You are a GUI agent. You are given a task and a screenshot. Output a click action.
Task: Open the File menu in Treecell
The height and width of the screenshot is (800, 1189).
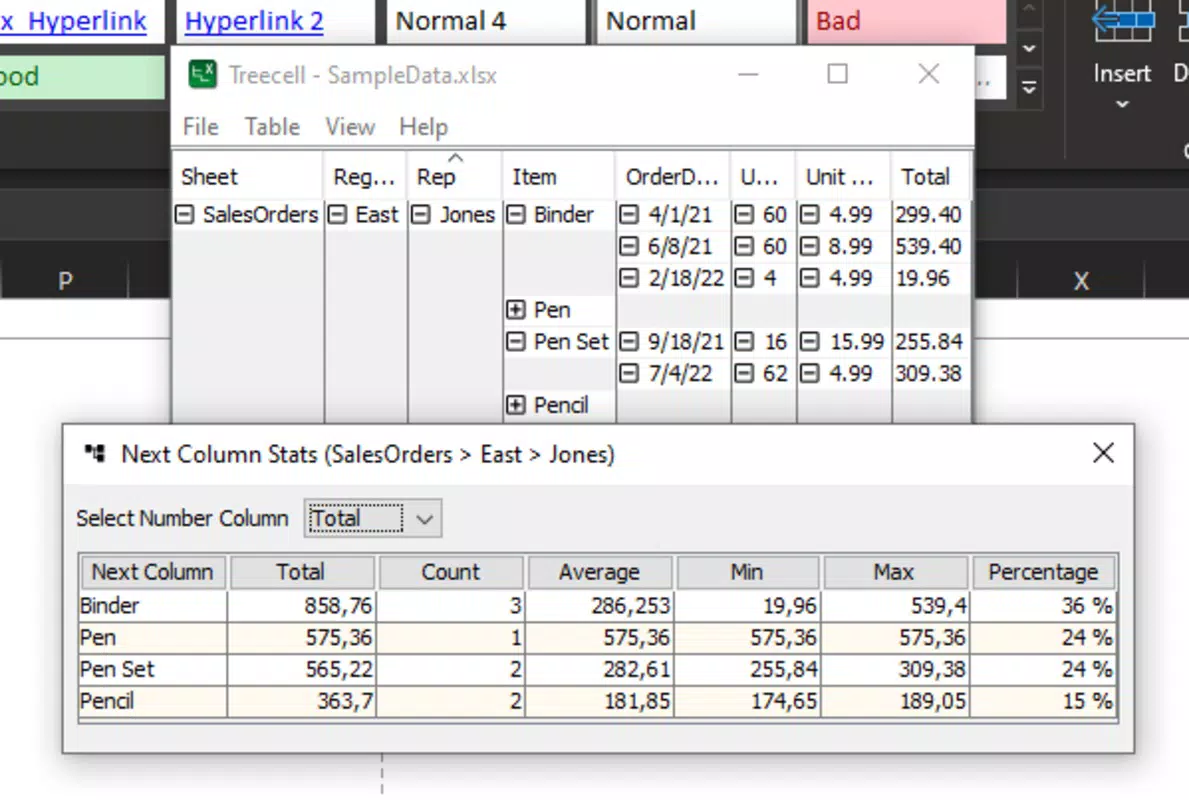[x=201, y=127]
